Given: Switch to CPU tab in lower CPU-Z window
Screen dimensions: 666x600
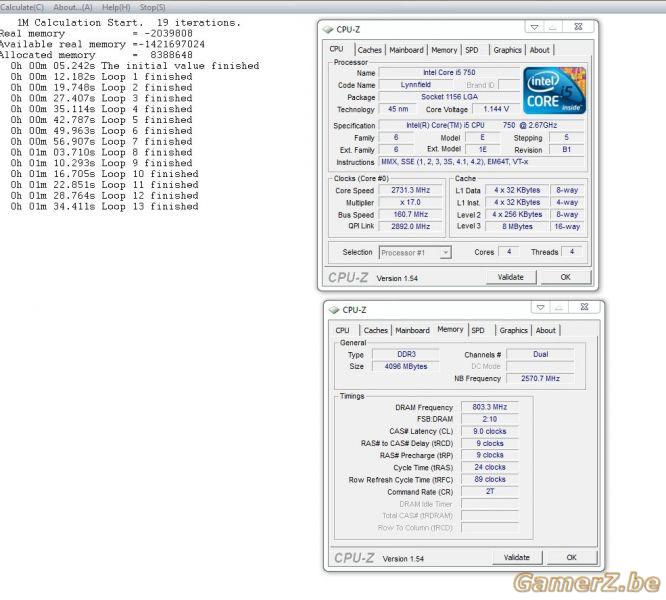Looking at the screenshot, I should pyautogui.click(x=342, y=330).
